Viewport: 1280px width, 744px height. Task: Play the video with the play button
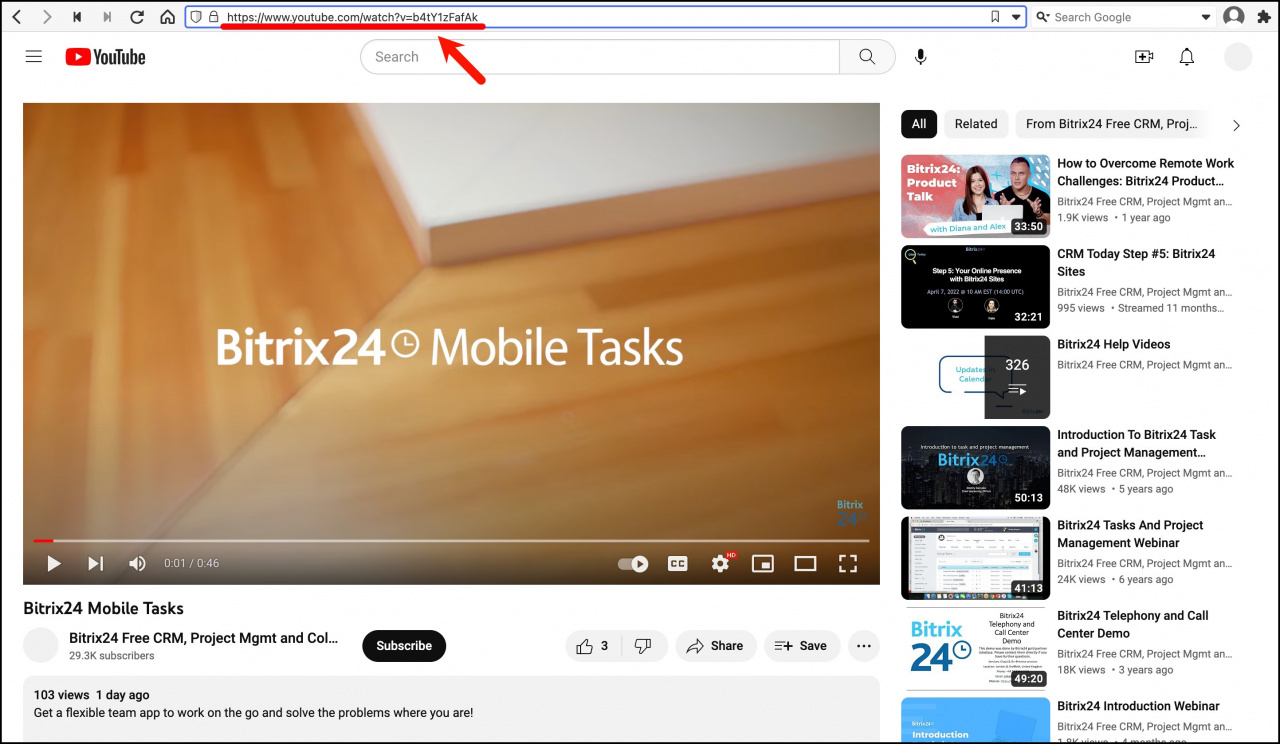pyautogui.click(x=54, y=564)
